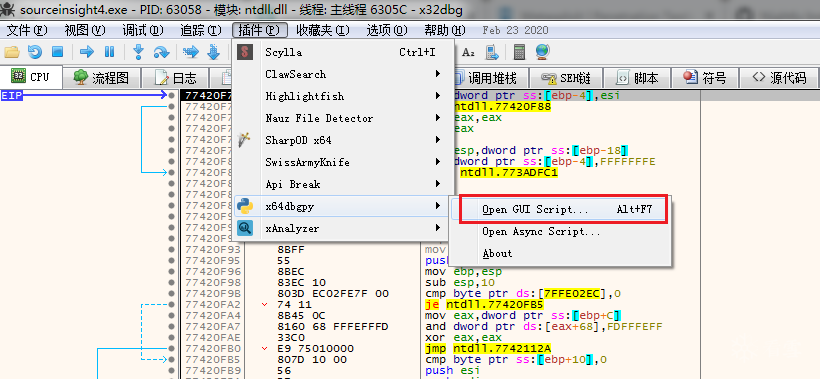Open the 收藏夹 menu
The height and width of the screenshot is (379, 820).
tap(322, 30)
